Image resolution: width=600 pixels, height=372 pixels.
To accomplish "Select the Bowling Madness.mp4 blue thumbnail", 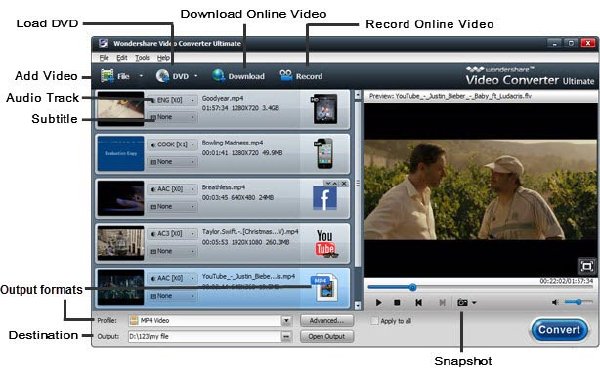I will pyautogui.click(x=121, y=153).
